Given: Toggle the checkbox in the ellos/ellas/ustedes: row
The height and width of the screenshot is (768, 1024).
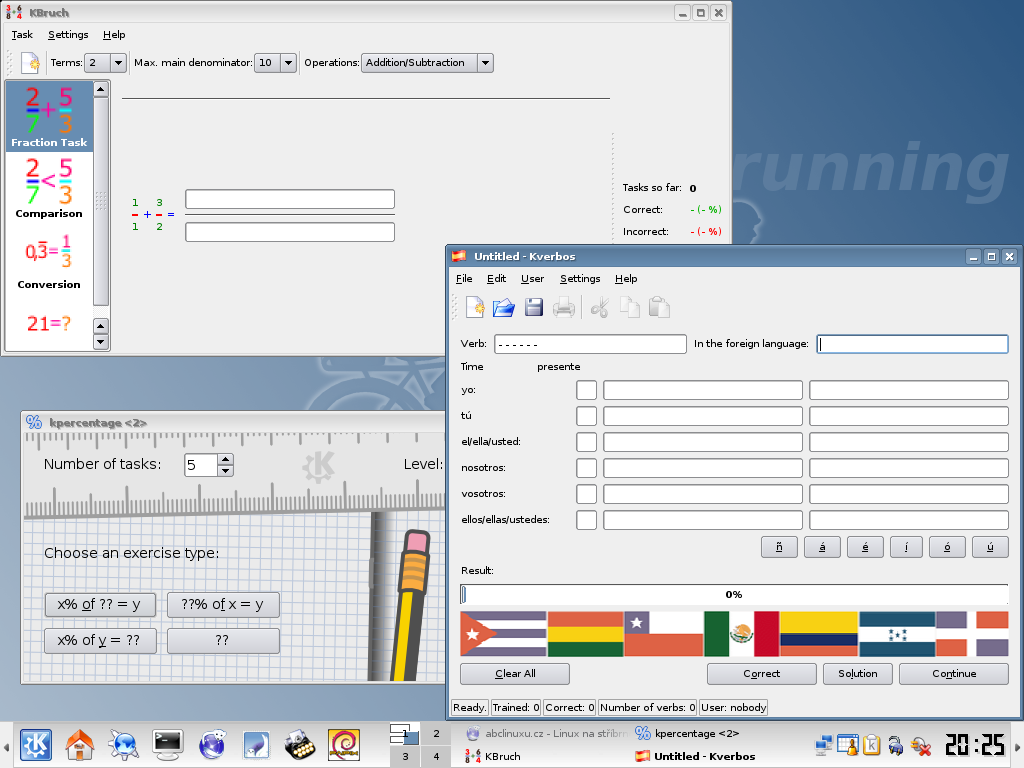Looking at the screenshot, I should click(x=586, y=520).
